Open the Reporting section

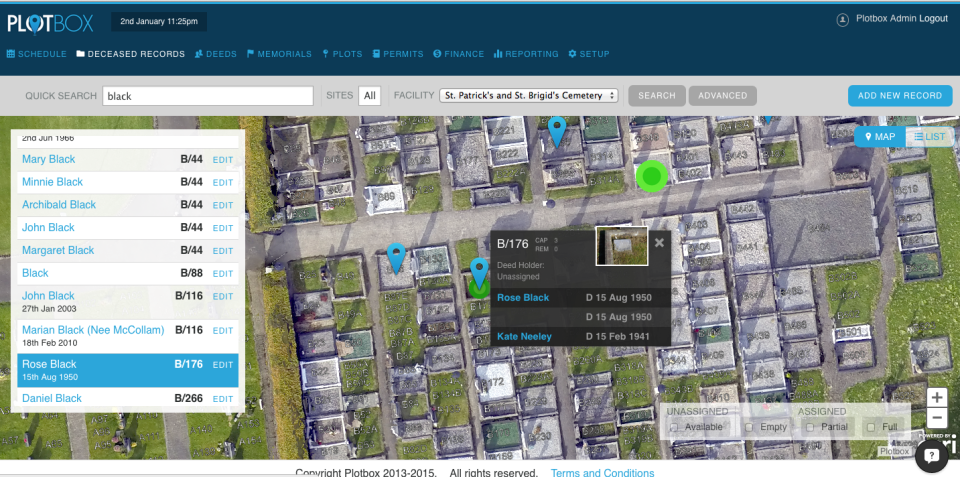526,54
